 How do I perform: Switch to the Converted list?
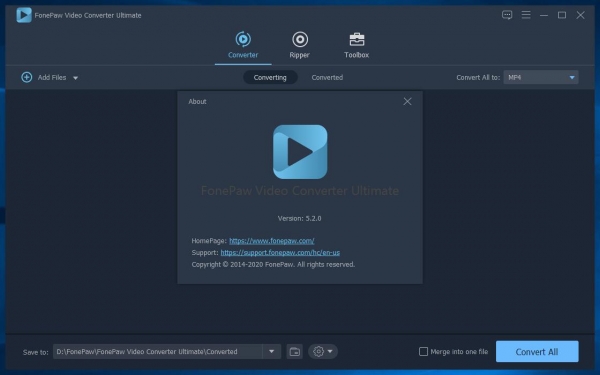click(327, 77)
